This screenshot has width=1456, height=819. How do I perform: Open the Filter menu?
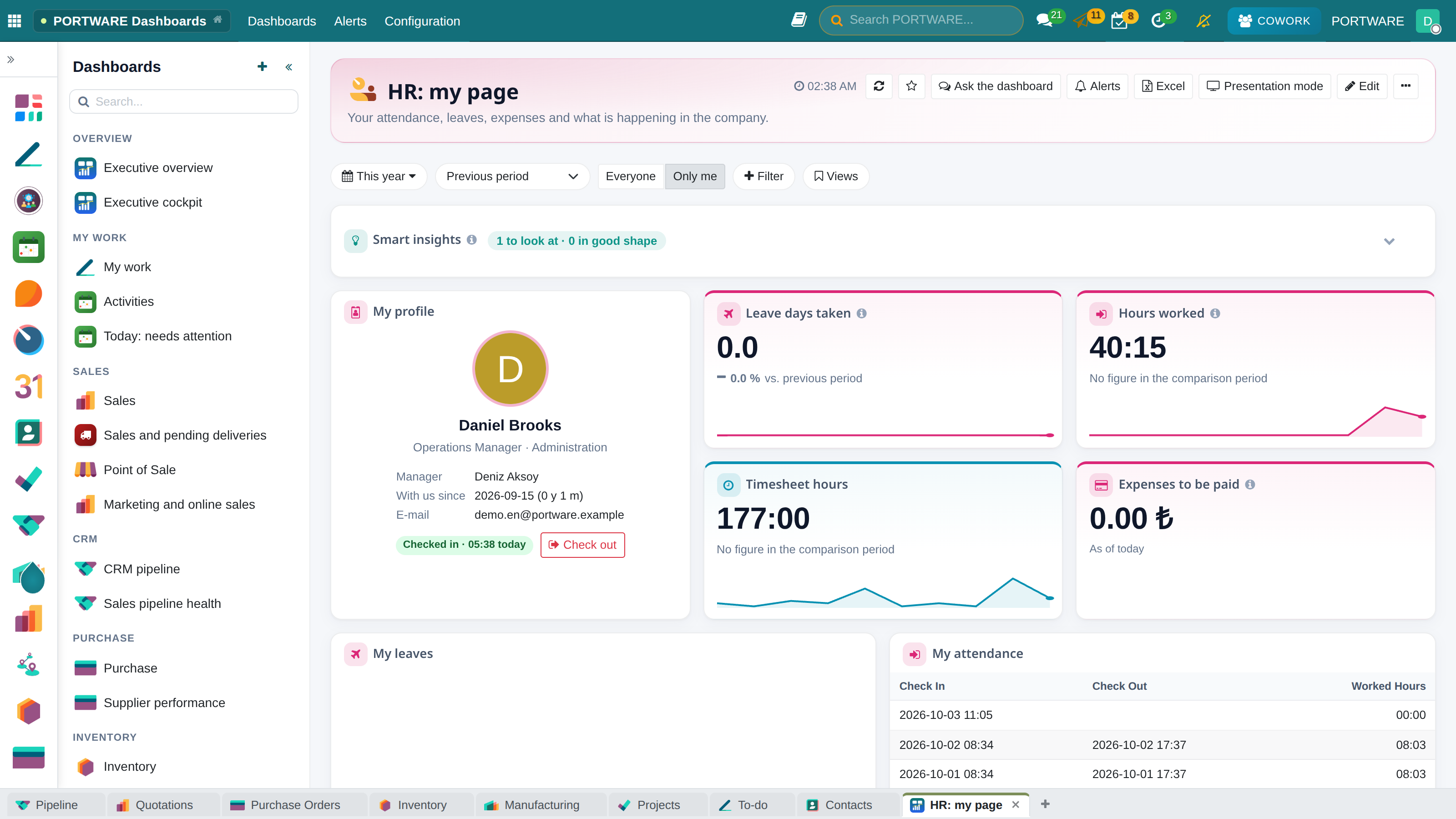(763, 177)
